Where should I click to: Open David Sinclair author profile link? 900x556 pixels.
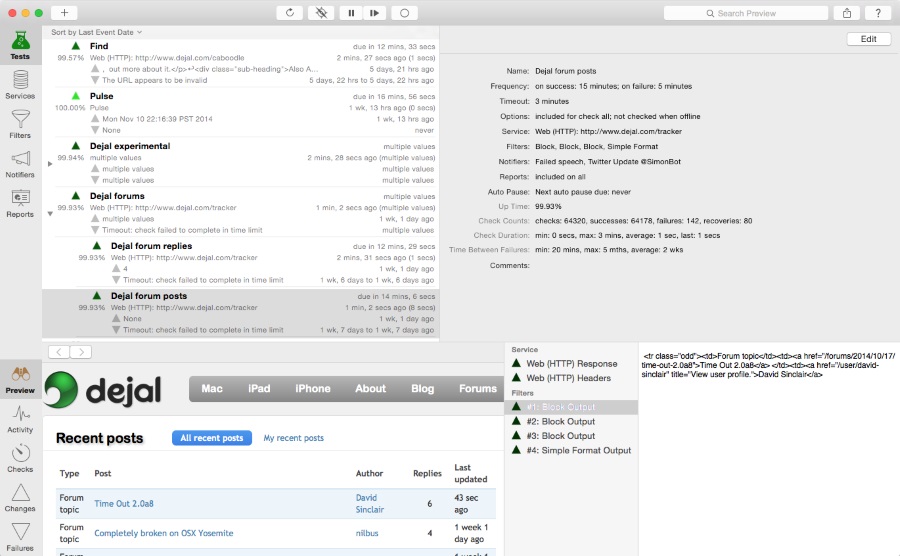pos(370,504)
